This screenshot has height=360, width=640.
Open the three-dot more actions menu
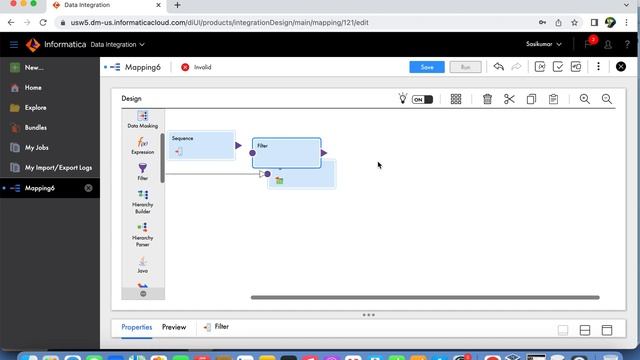[x=598, y=67]
